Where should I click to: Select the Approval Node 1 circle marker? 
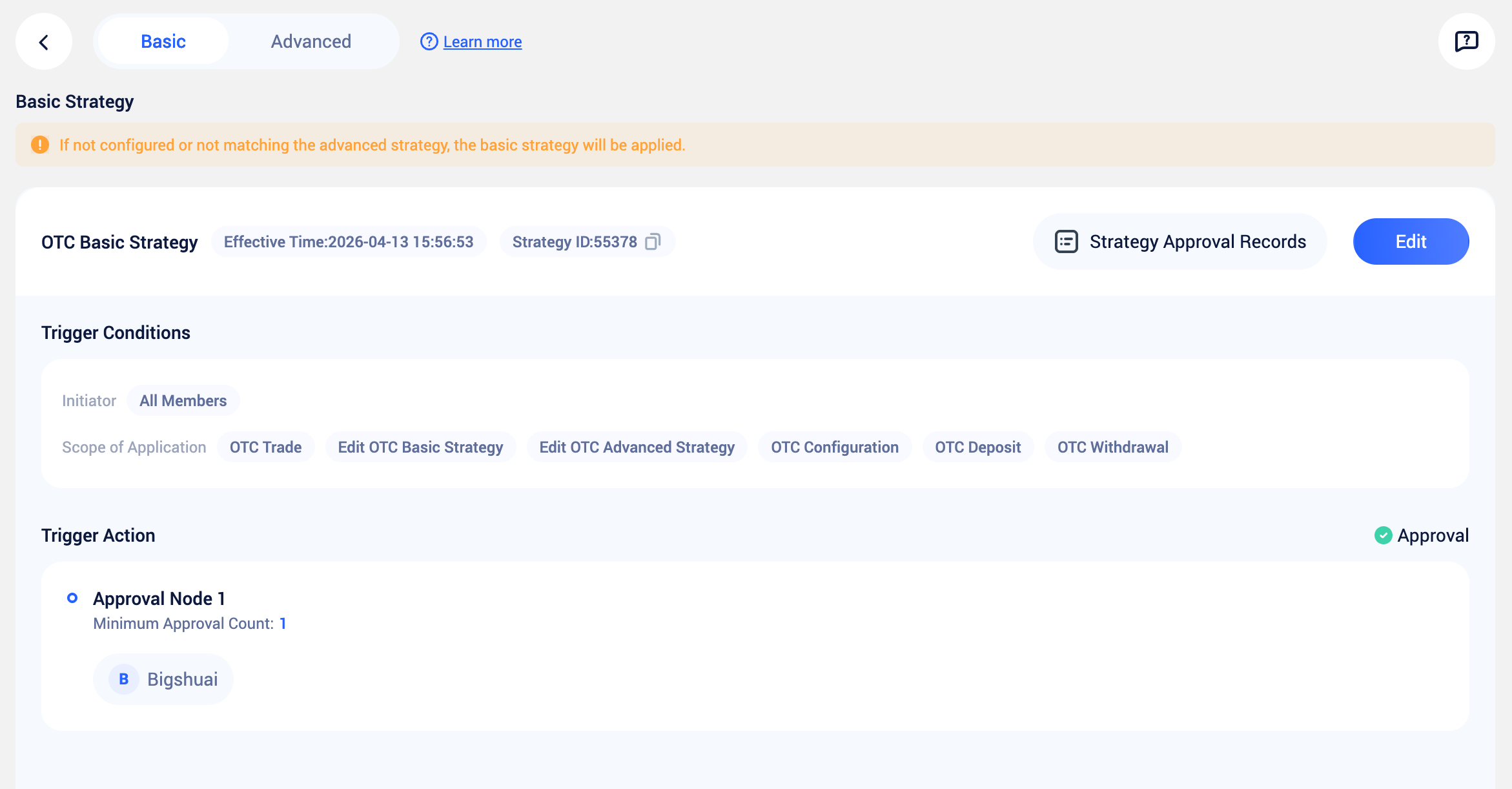[x=72, y=598]
